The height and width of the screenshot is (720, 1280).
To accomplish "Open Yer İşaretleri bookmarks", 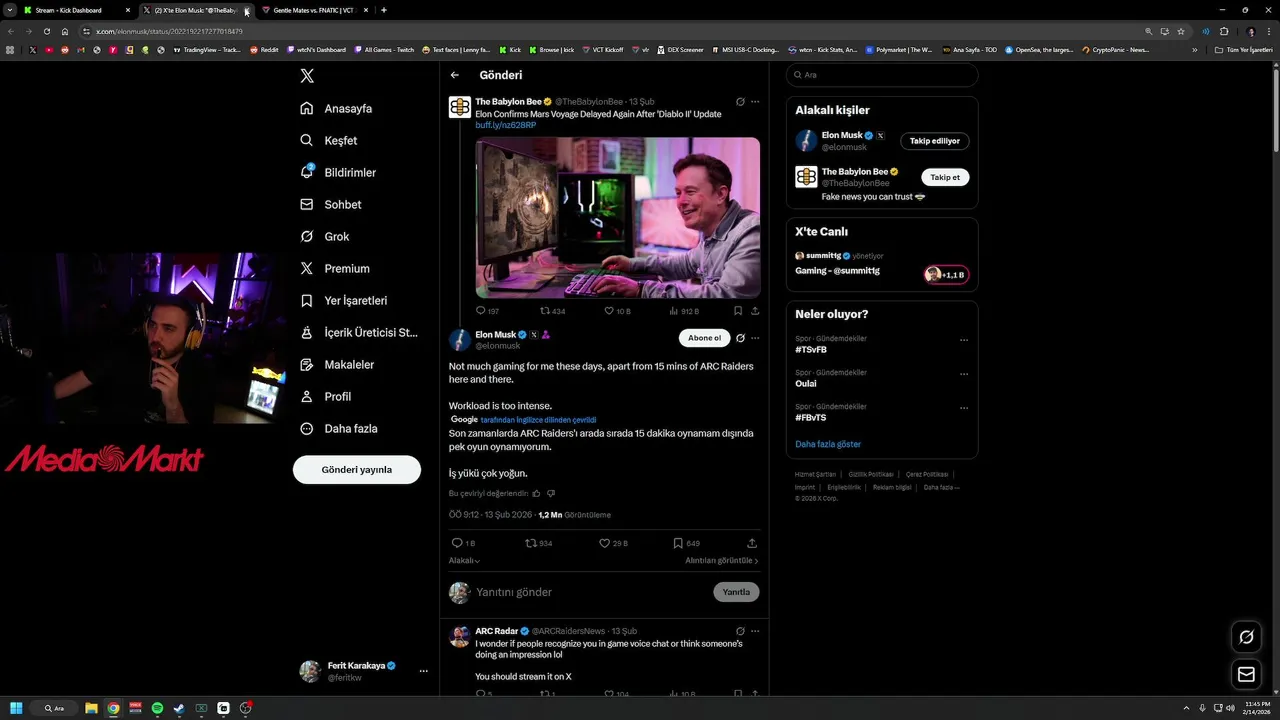I will (x=344, y=300).
